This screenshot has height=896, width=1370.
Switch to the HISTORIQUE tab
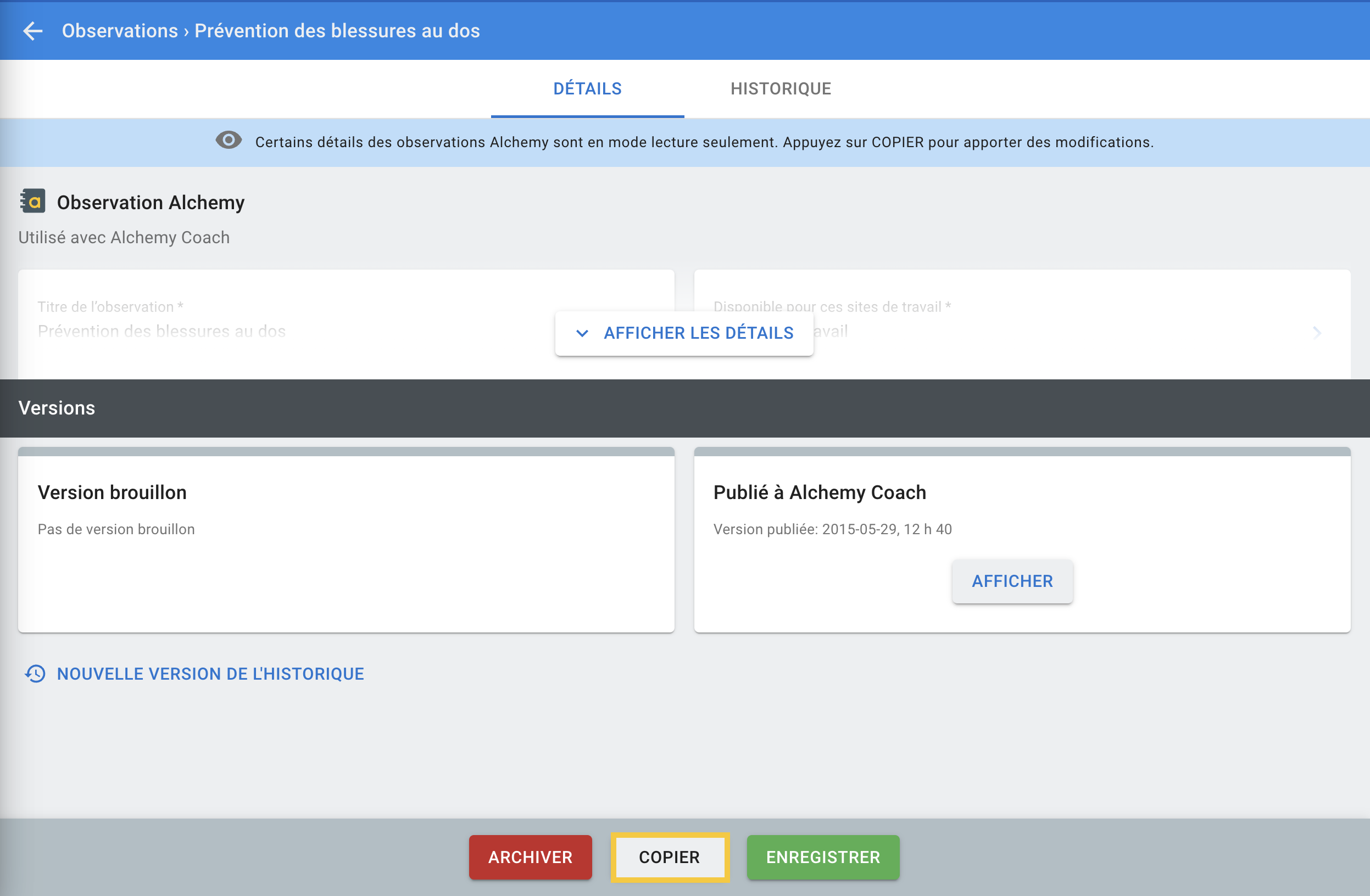(781, 88)
